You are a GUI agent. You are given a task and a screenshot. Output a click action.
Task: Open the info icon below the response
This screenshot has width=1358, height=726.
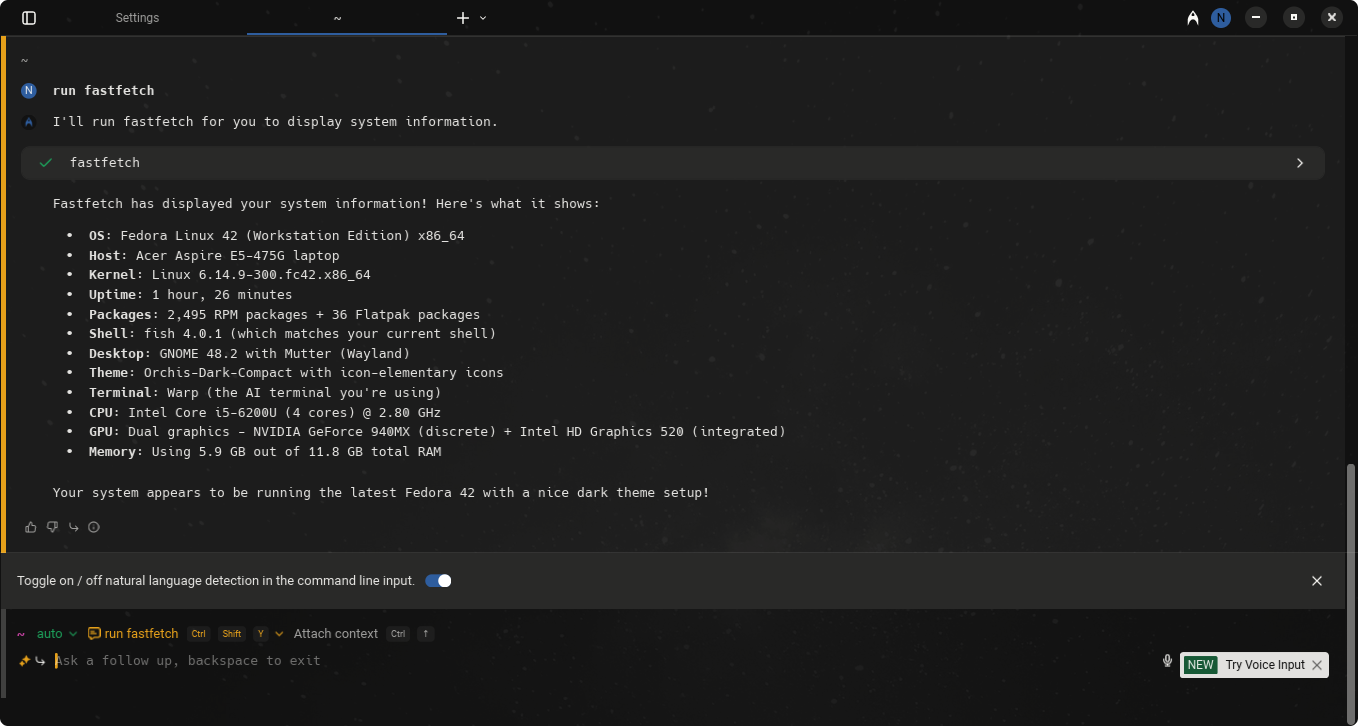[94, 527]
